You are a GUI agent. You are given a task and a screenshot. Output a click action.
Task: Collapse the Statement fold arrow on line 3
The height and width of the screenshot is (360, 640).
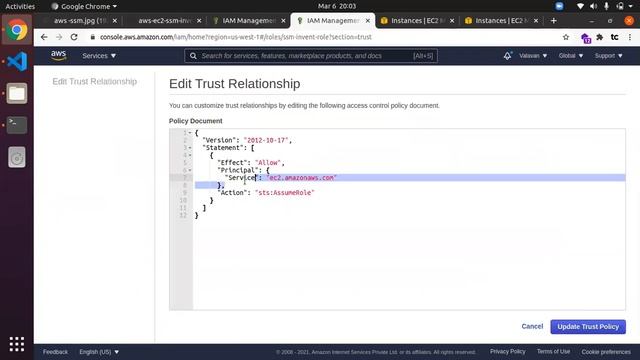(190, 148)
